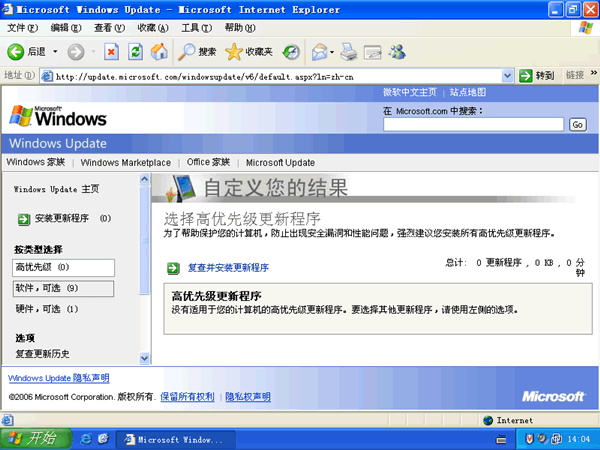Click the round grey tray icon
The image size is (600, 450).
coord(542,438)
